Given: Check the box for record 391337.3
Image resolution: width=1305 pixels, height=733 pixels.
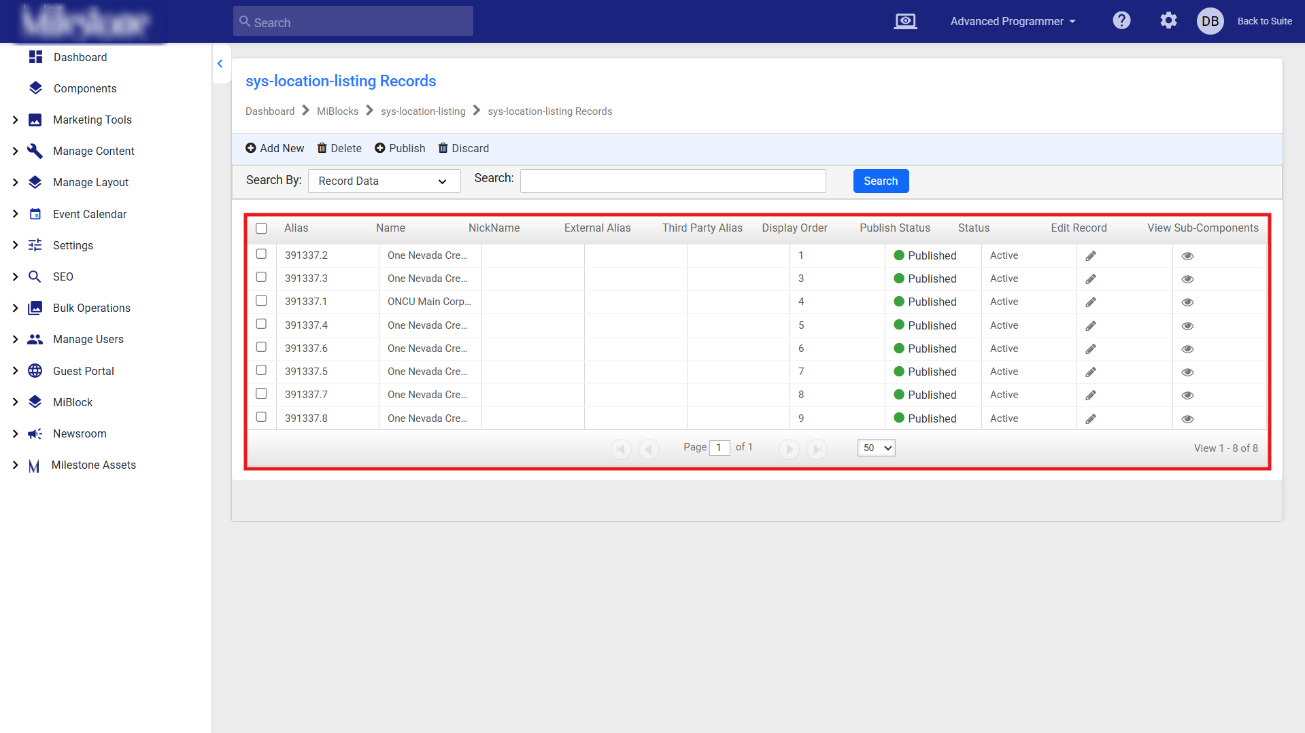Looking at the screenshot, I should point(261,278).
